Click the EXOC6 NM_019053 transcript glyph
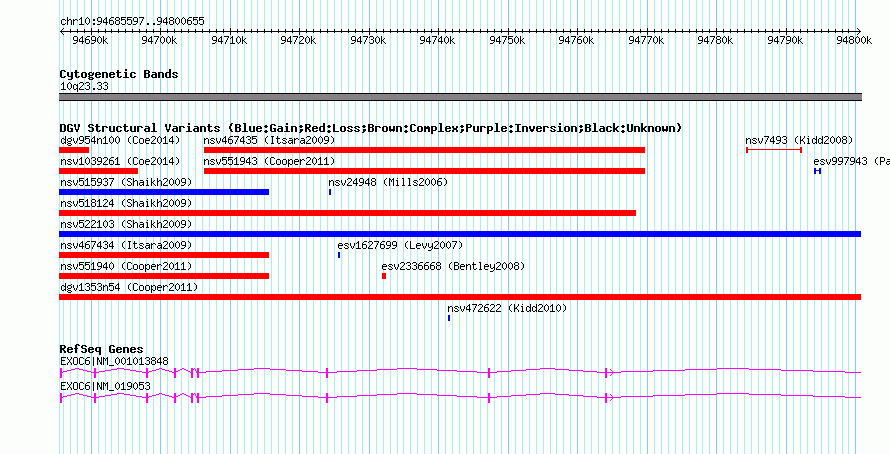 click(460, 397)
